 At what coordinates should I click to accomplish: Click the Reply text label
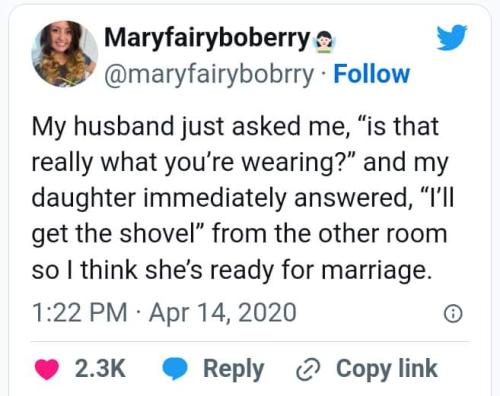(233, 370)
